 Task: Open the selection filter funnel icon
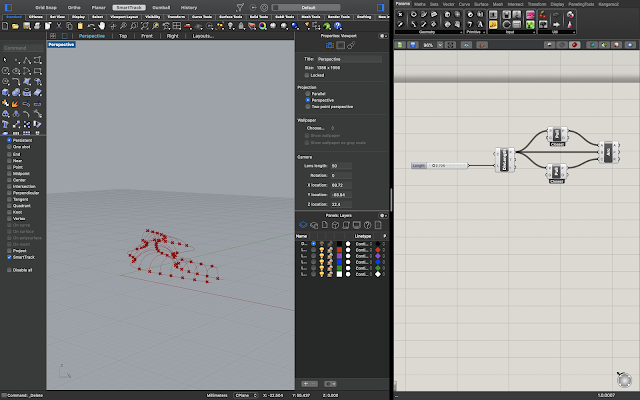pyautogui.click(x=240, y=7)
